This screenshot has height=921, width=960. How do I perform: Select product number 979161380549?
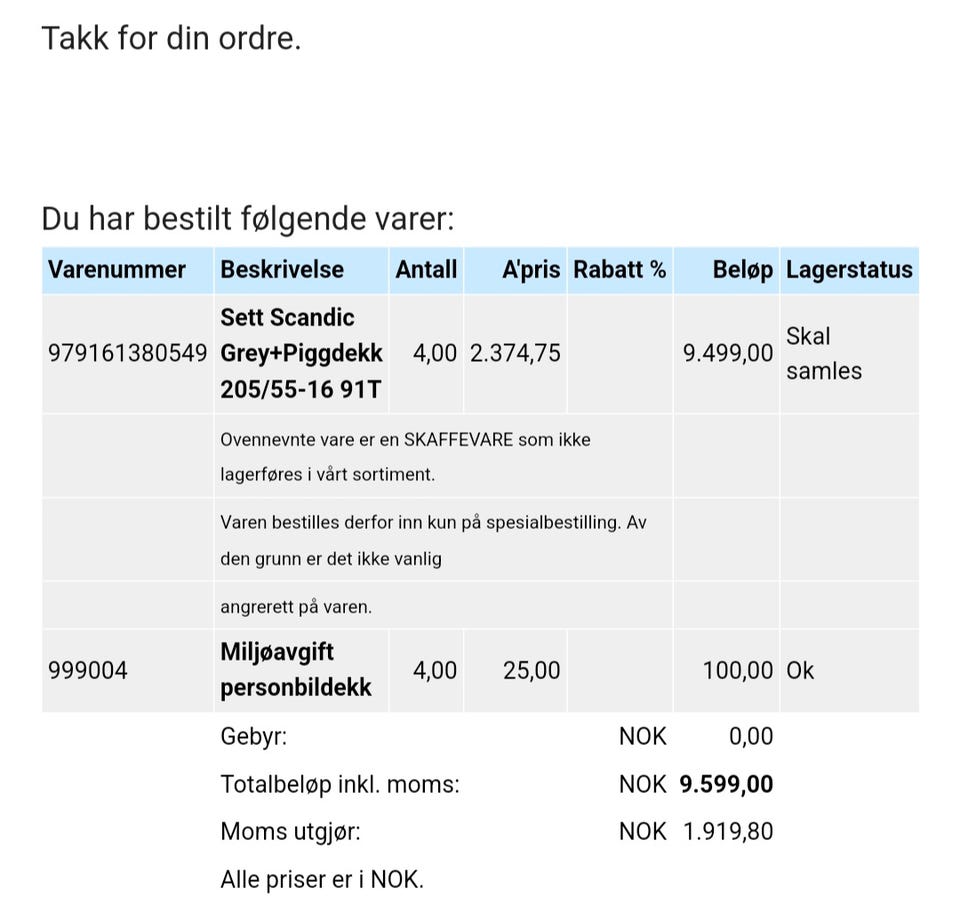(x=127, y=353)
